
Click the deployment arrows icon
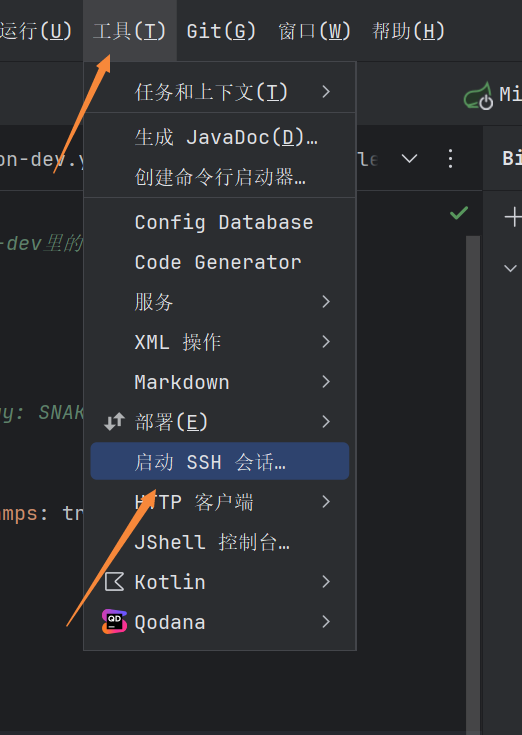[x=114, y=421]
